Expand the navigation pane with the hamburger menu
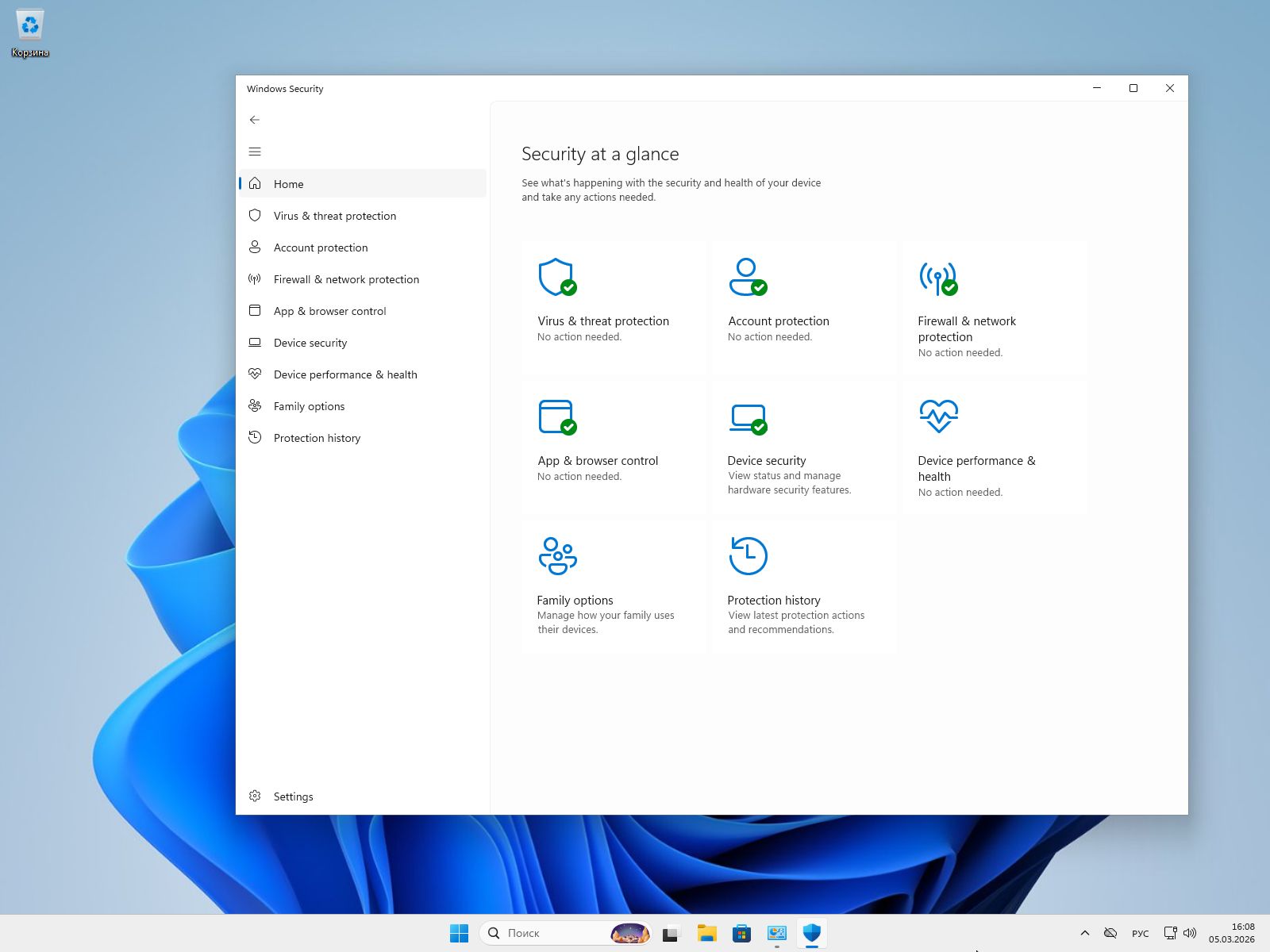 pos(255,151)
